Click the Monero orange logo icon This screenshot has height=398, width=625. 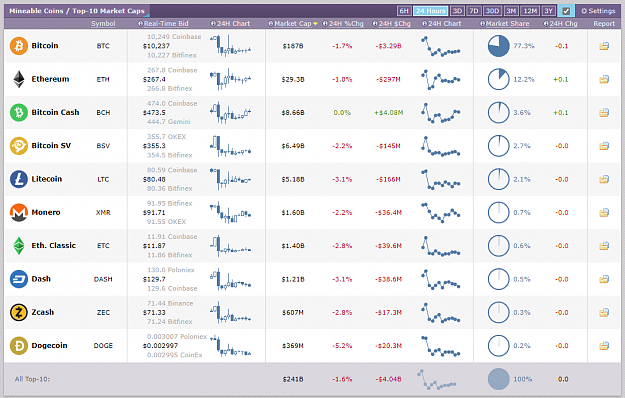coord(19,212)
